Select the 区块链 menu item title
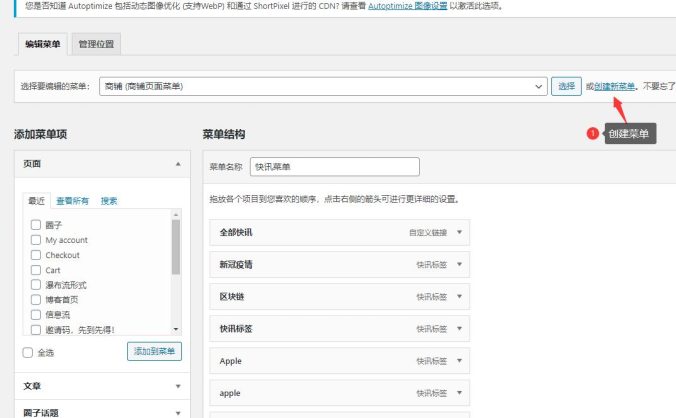Viewport: 676px width, 418px height. click(232, 296)
